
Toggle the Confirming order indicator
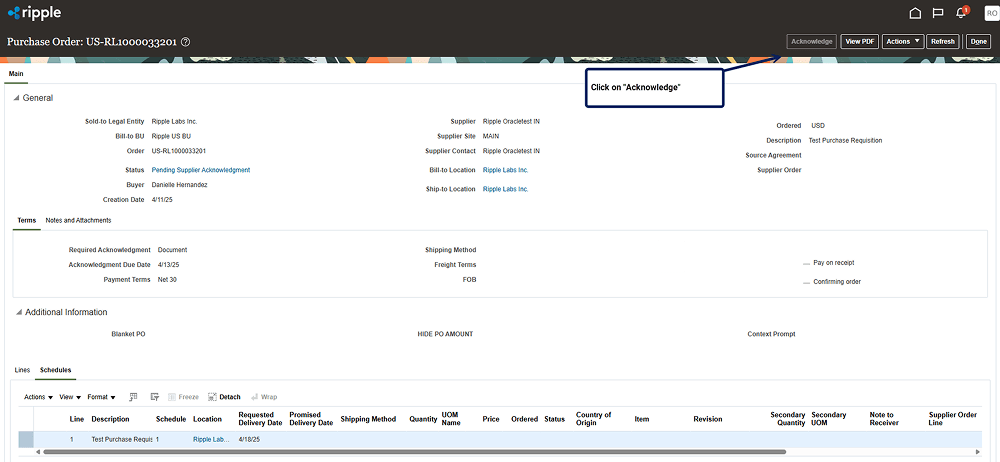[806, 282]
